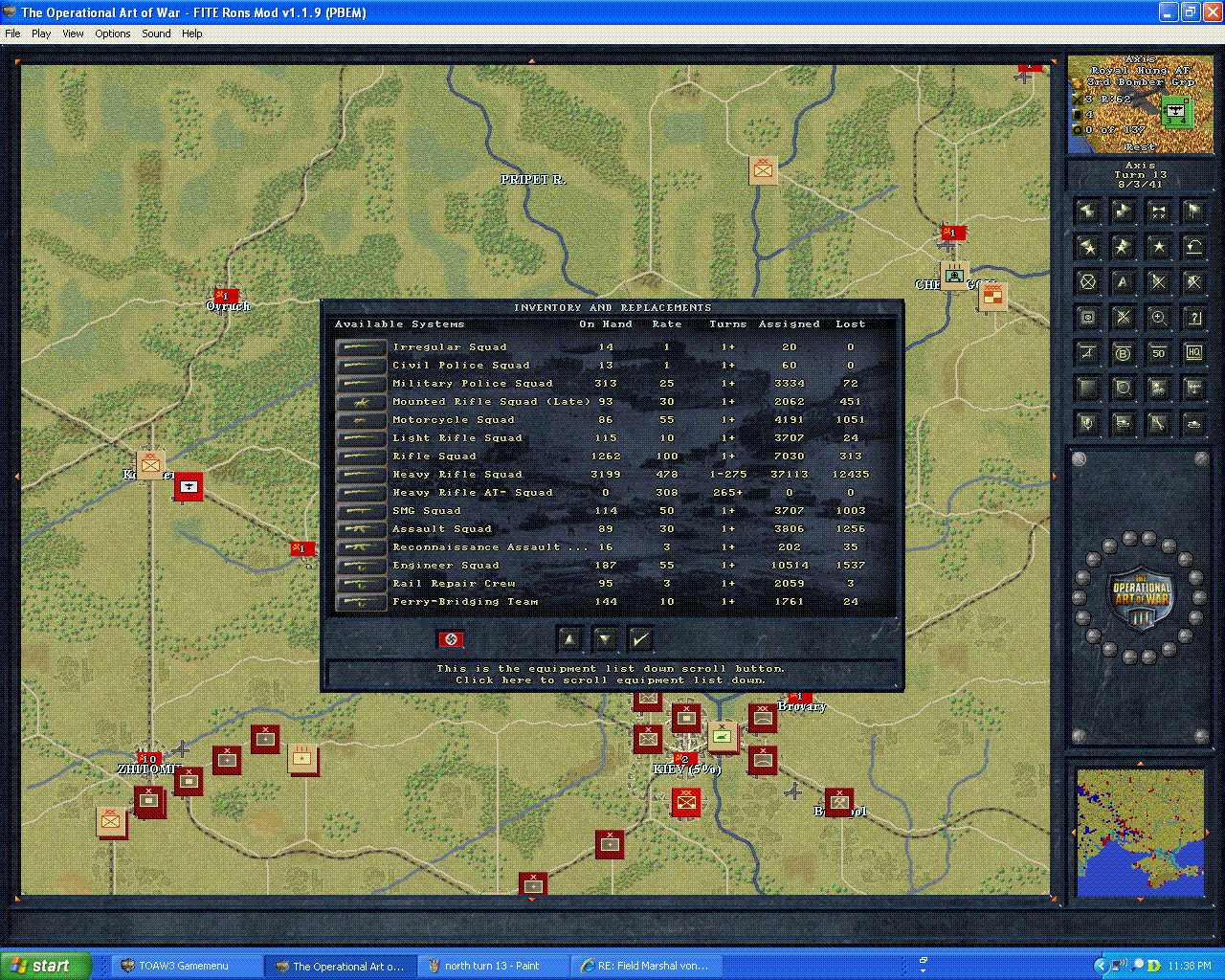Confirm with the checkmark button in the dialog

pyautogui.click(x=640, y=638)
